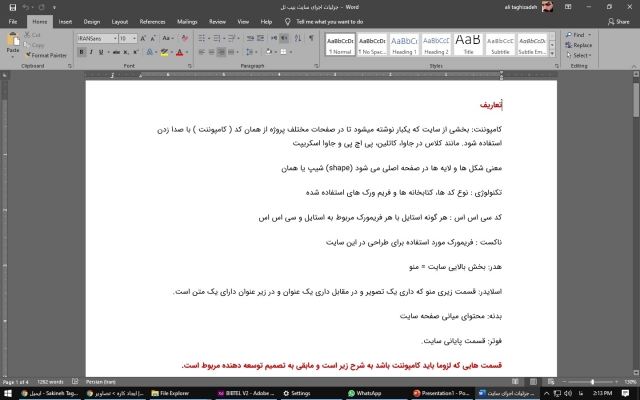Expand the Styles gallery more arrow

click(x=552, y=53)
